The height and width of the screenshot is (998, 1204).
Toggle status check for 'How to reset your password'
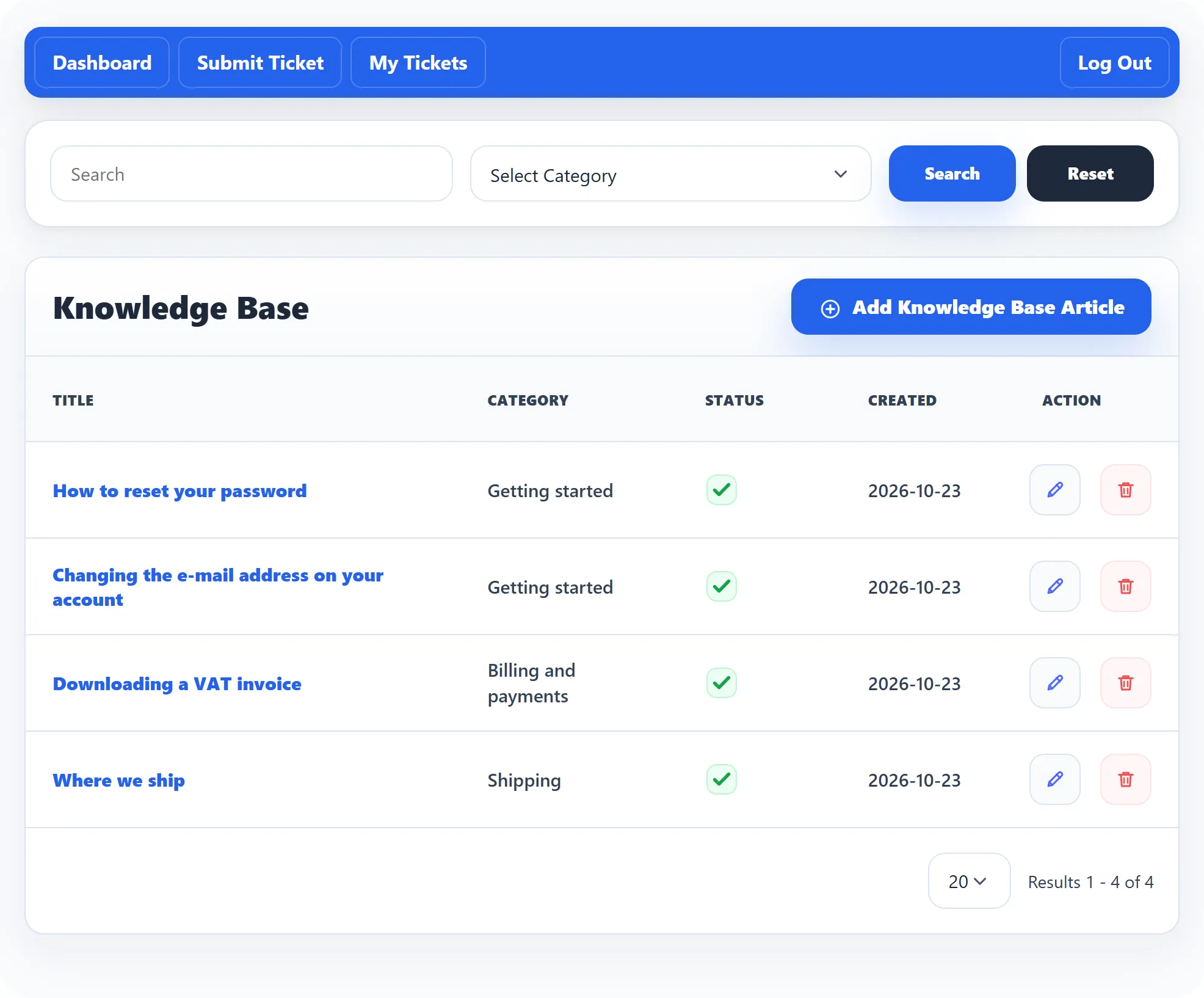721,490
